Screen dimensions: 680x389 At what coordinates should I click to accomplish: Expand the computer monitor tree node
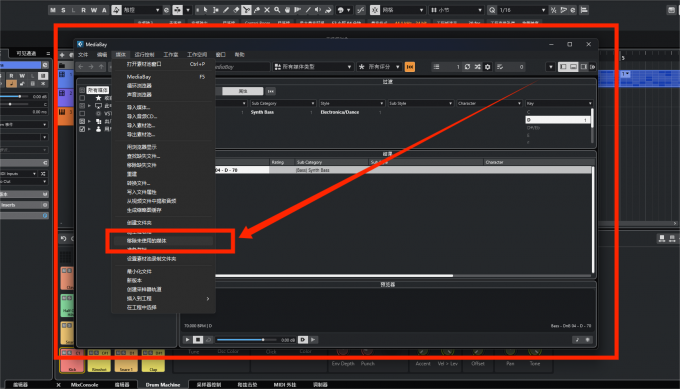[90, 106]
